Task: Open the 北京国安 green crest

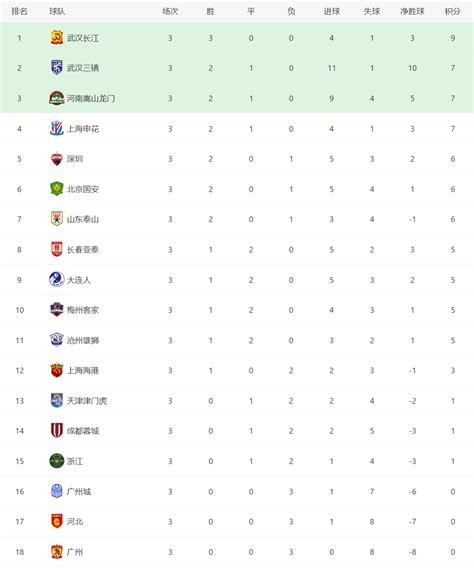Action: click(x=57, y=189)
